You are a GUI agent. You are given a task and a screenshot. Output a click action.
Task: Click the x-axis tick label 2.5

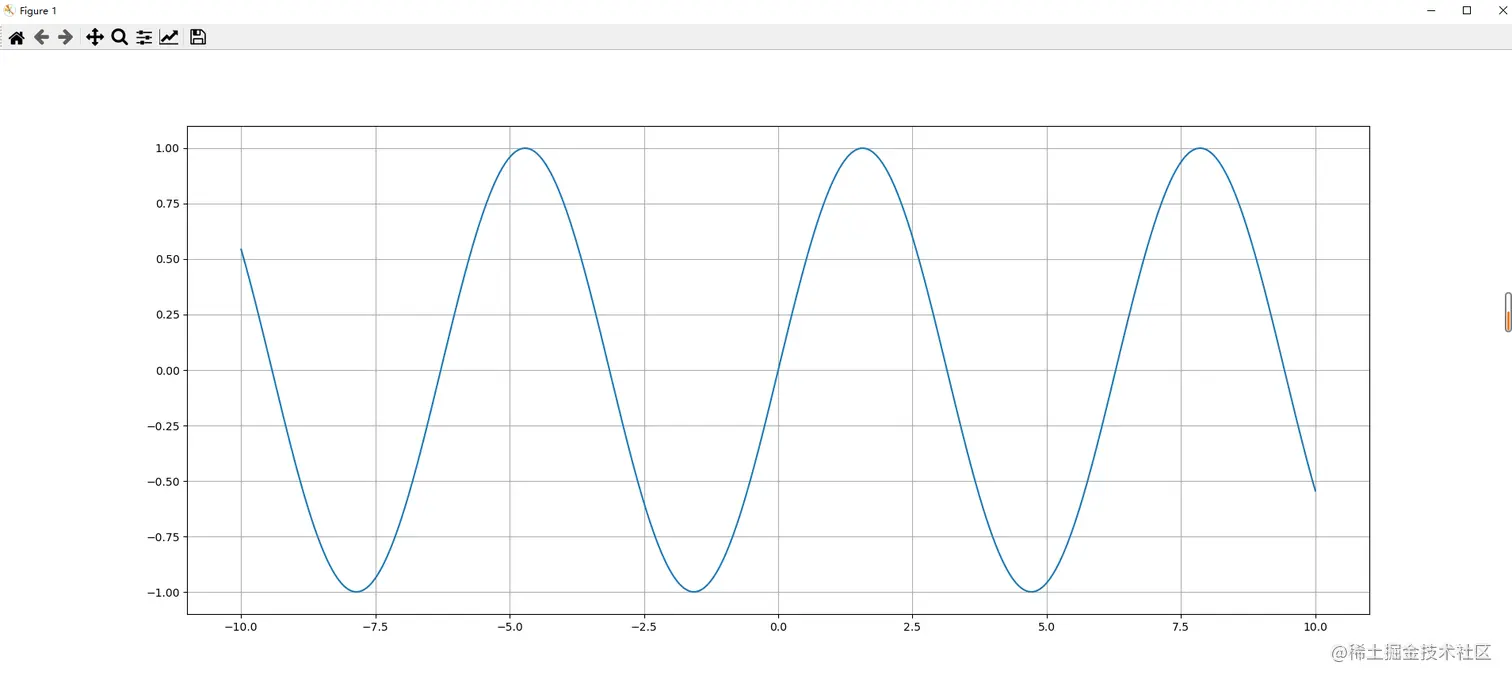(x=912, y=627)
